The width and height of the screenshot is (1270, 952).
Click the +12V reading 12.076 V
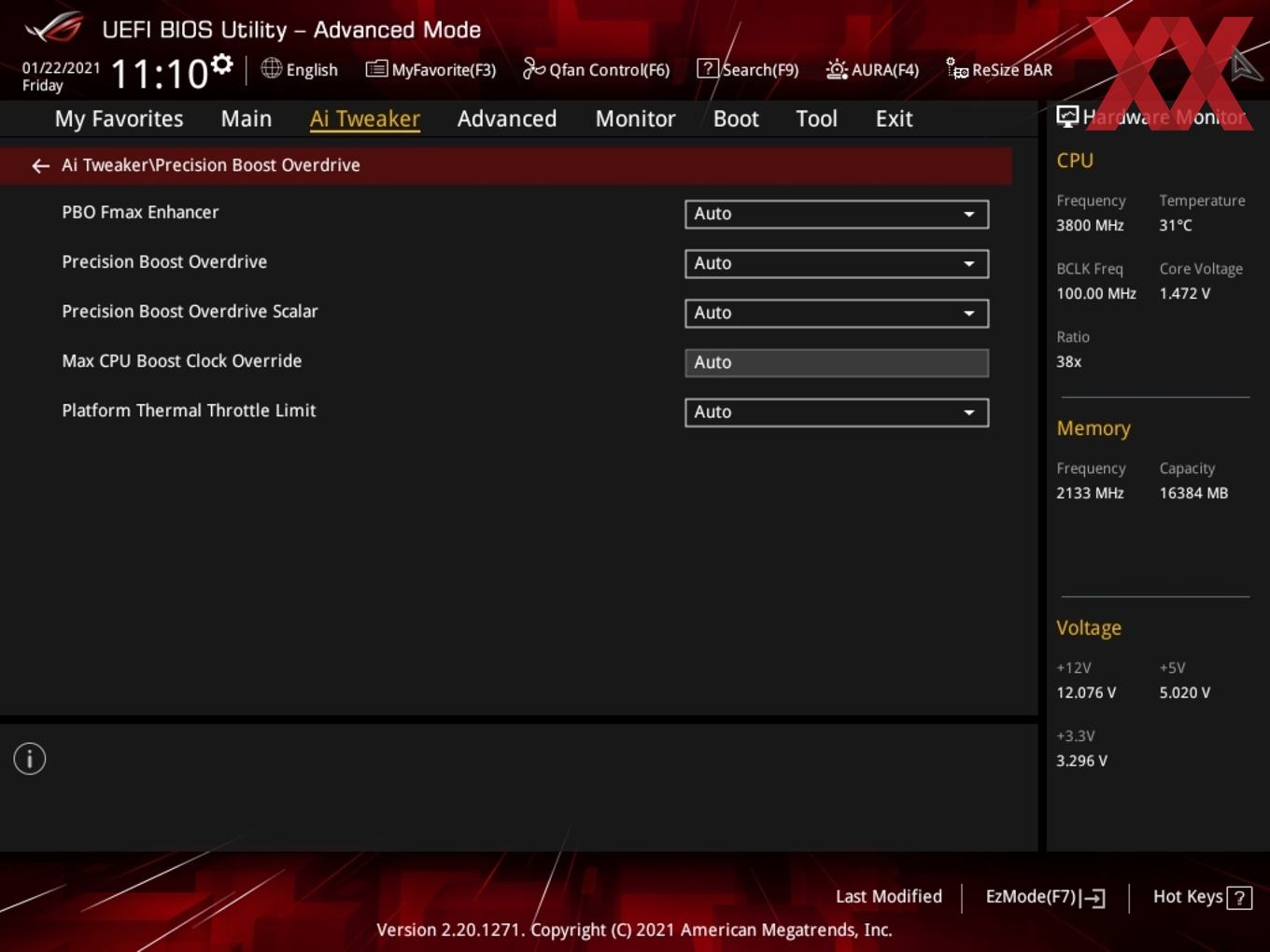click(1086, 693)
